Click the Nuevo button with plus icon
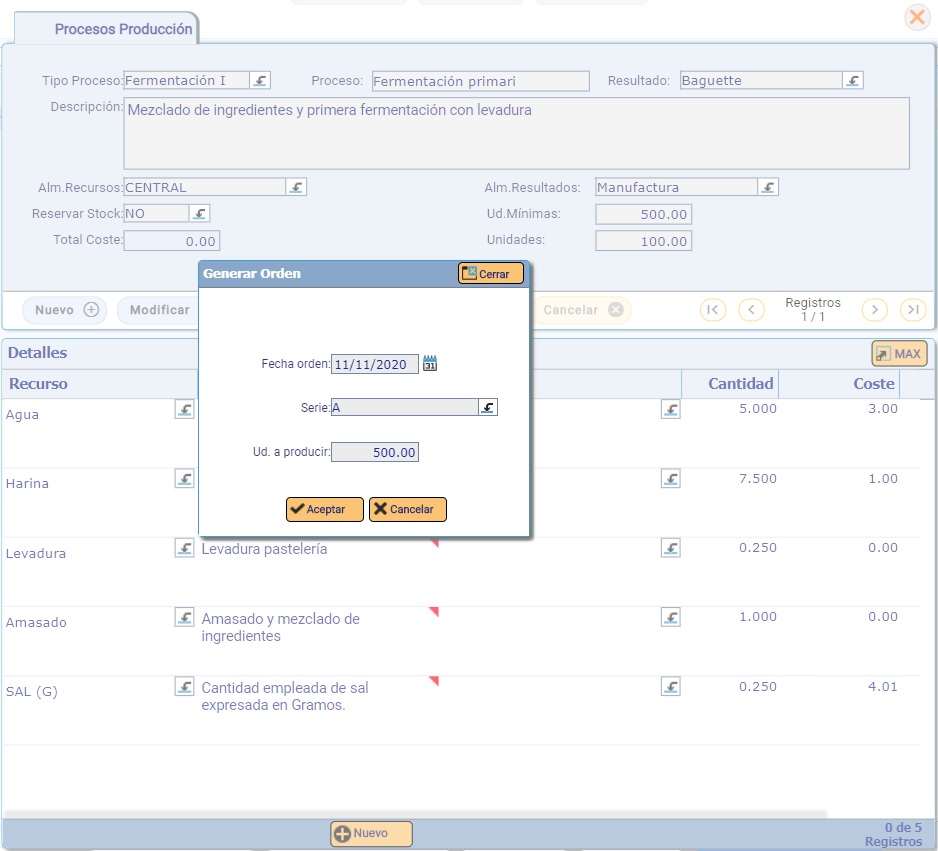The height and width of the screenshot is (851, 938). 65,310
